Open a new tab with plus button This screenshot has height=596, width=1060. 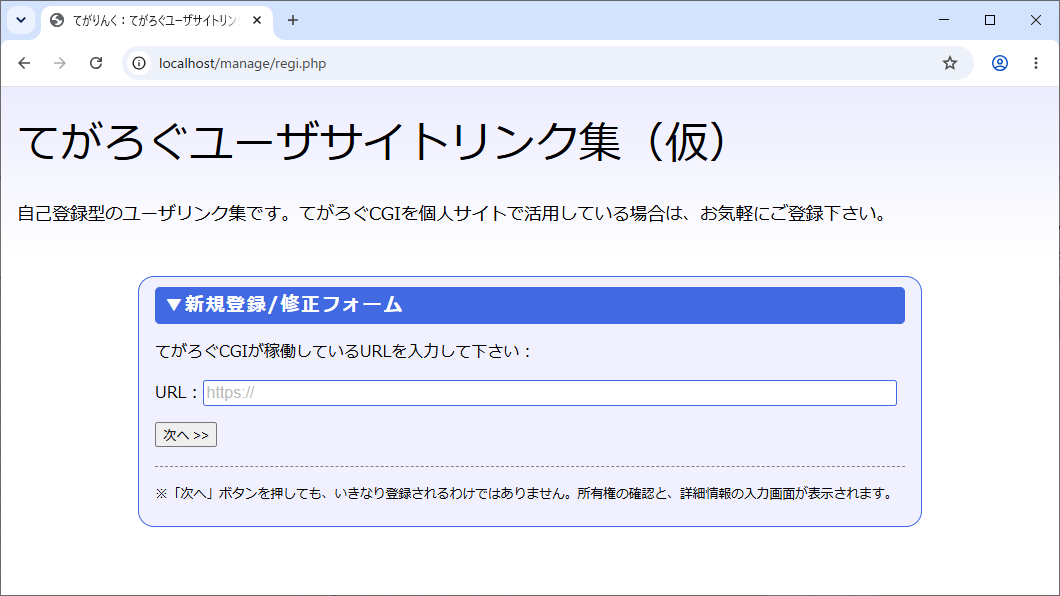point(293,20)
